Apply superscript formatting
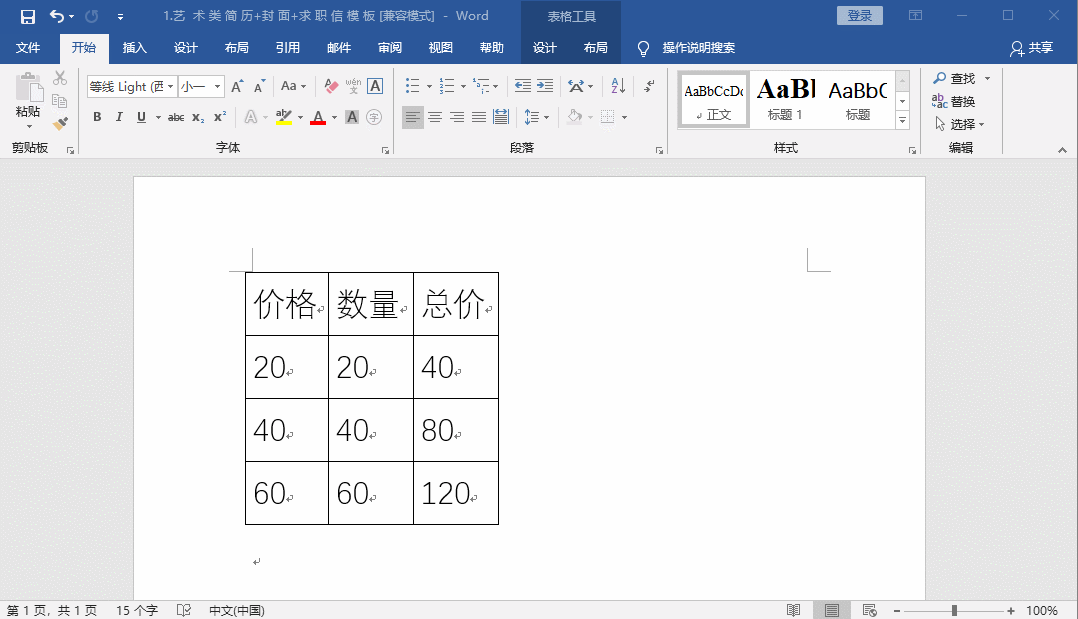1078x619 pixels. 219,117
